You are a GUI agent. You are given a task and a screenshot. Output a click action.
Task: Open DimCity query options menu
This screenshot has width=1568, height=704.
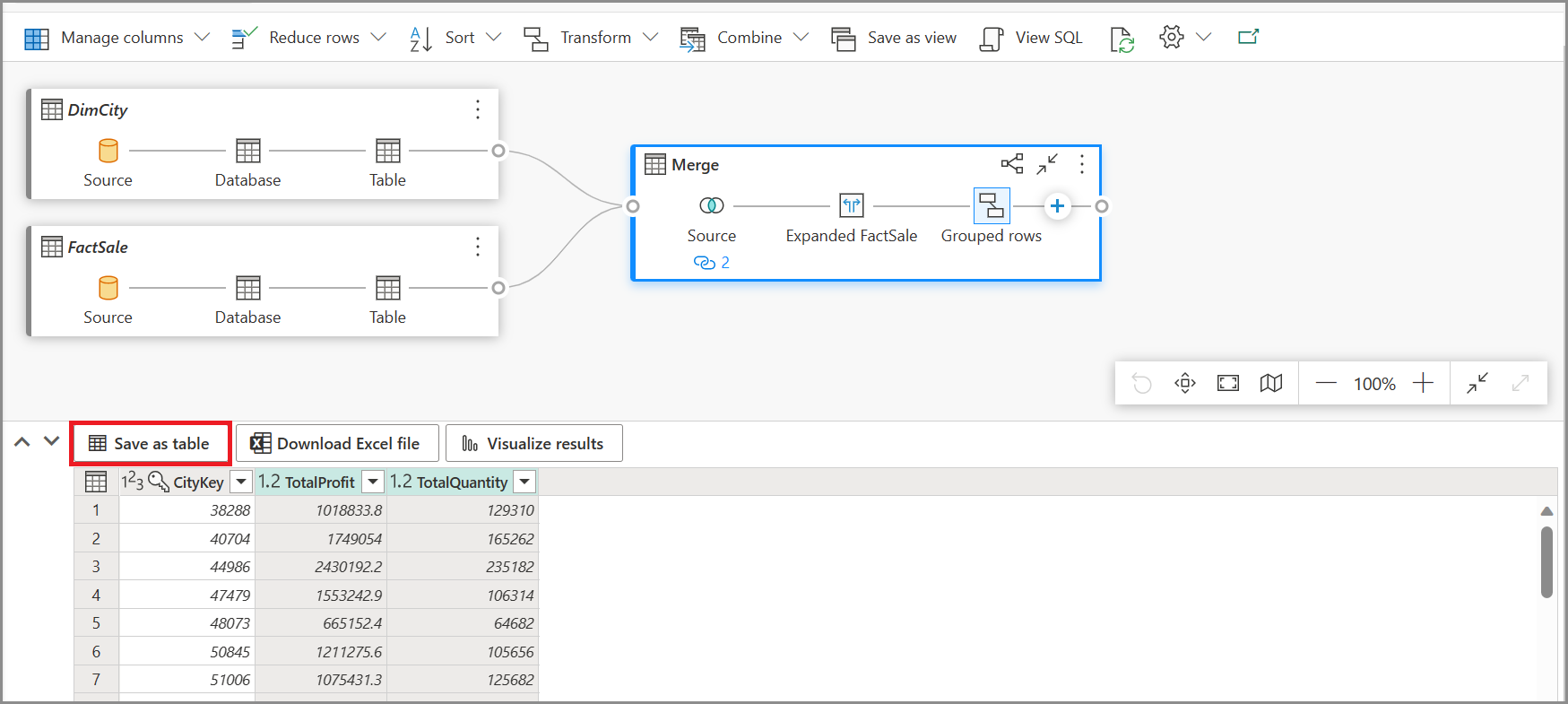pos(478,109)
